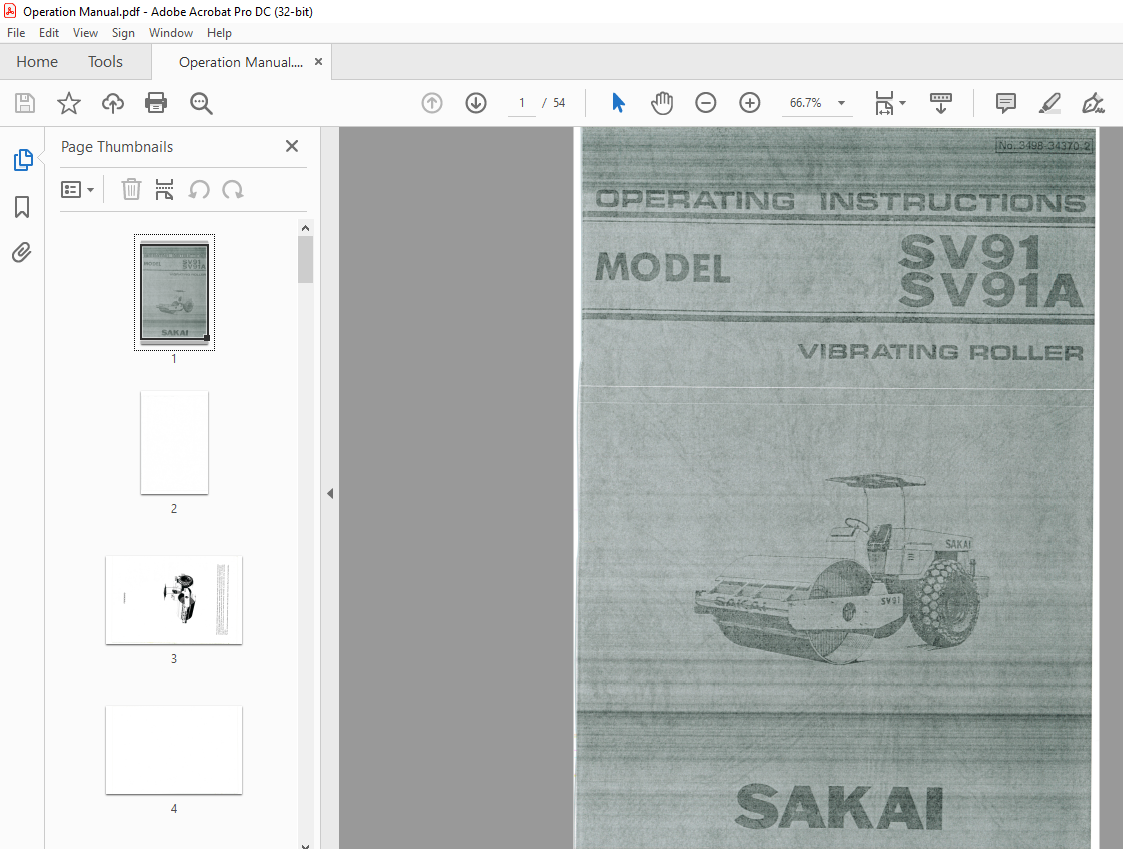Click thumbnails panel scrollbar thumb
1123x849 pixels.
306,259
